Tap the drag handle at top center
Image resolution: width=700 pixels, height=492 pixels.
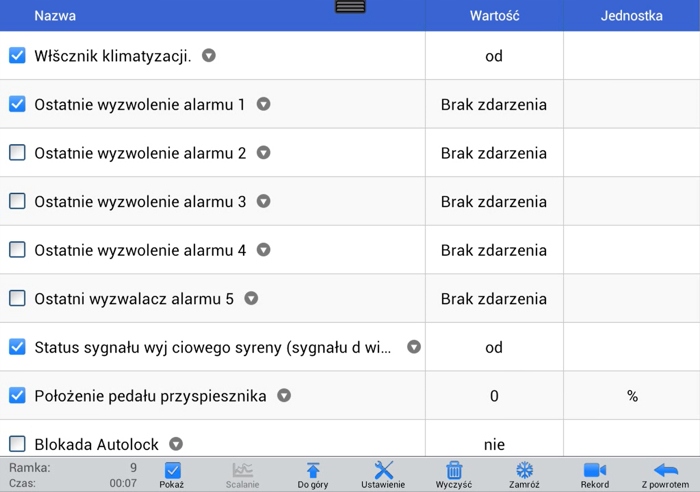[x=350, y=7]
